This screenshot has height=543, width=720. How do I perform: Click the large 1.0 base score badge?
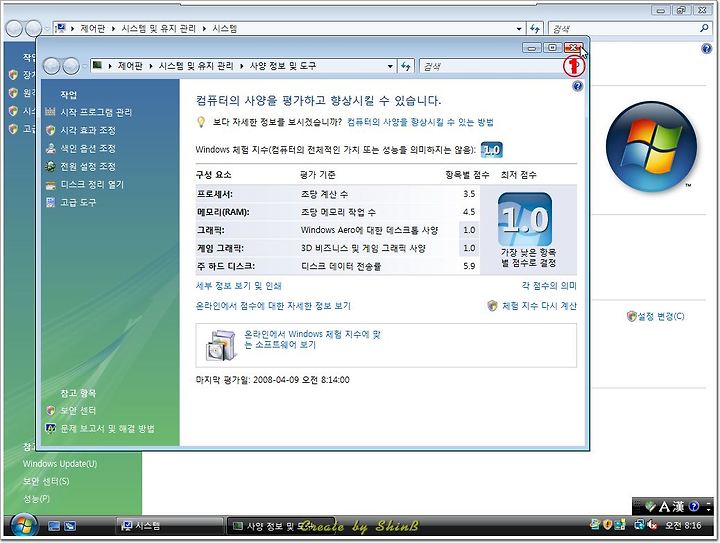[525, 219]
